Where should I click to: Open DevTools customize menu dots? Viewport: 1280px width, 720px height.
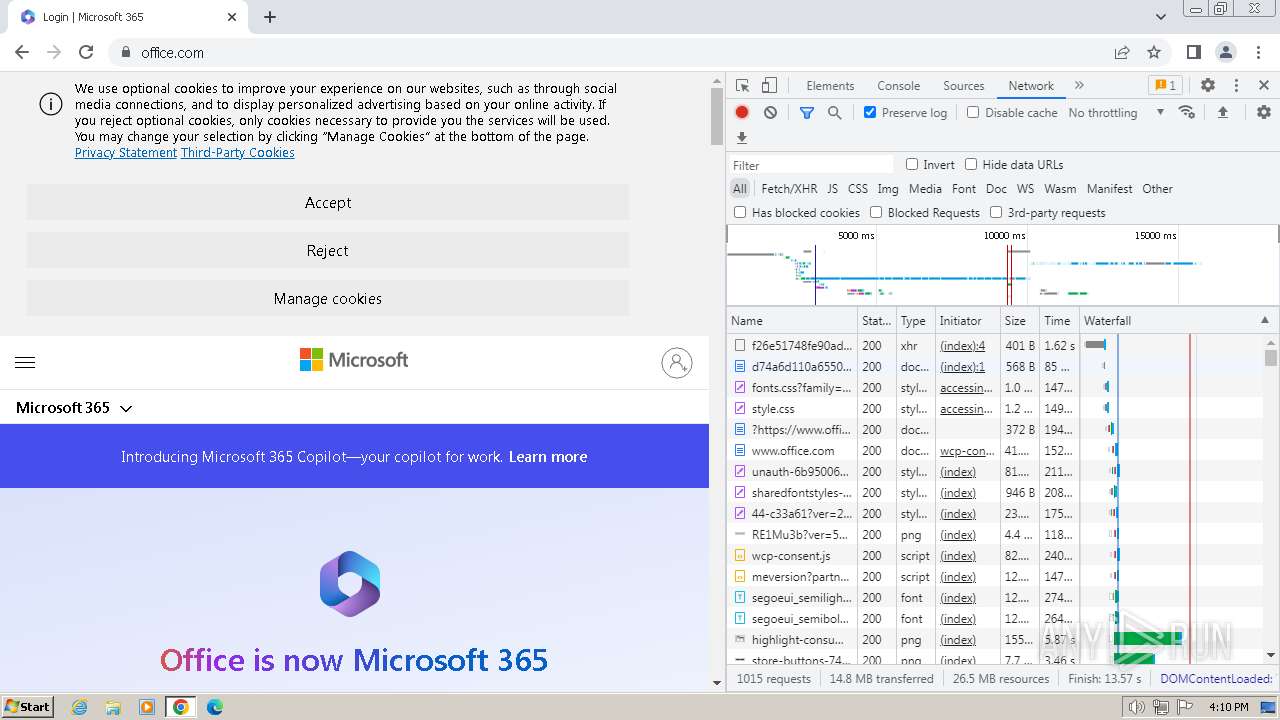click(x=1236, y=86)
